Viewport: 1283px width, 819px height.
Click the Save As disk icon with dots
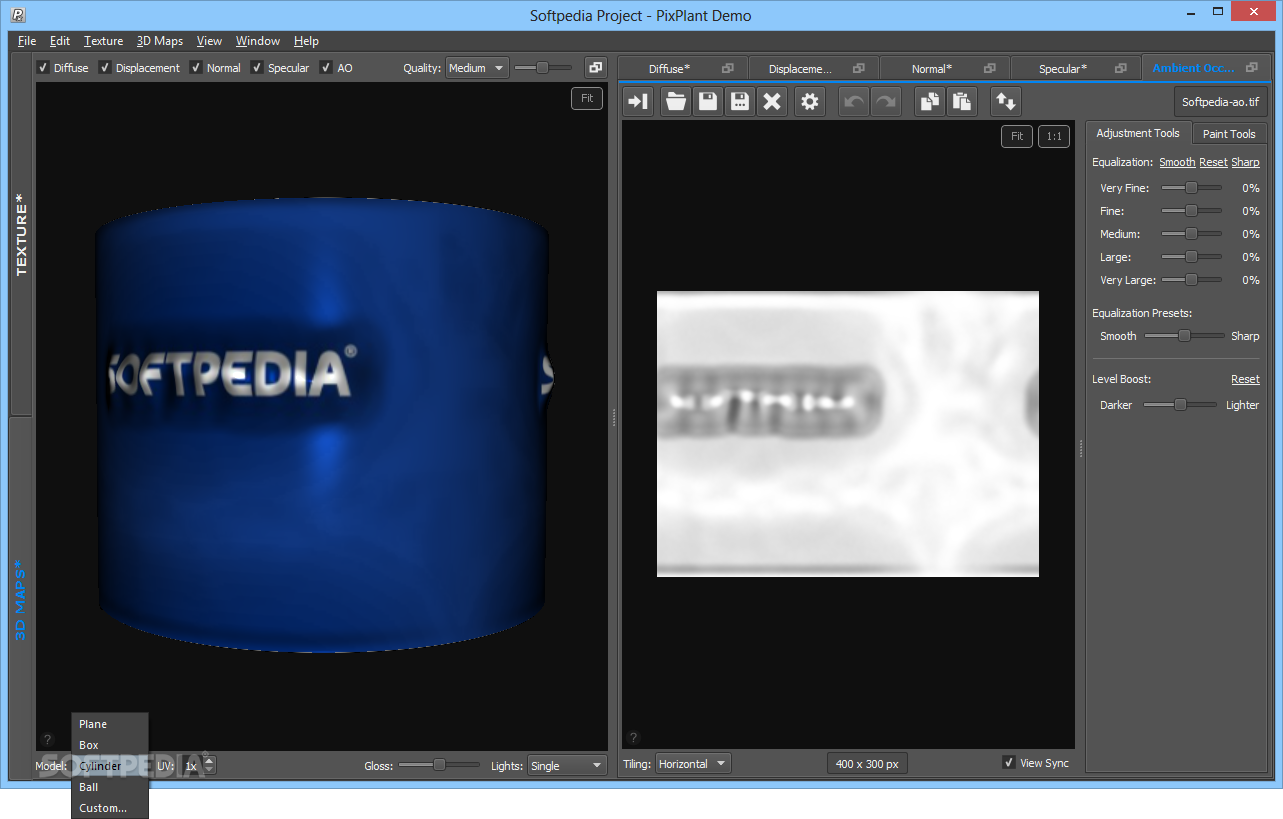pyautogui.click(x=740, y=101)
